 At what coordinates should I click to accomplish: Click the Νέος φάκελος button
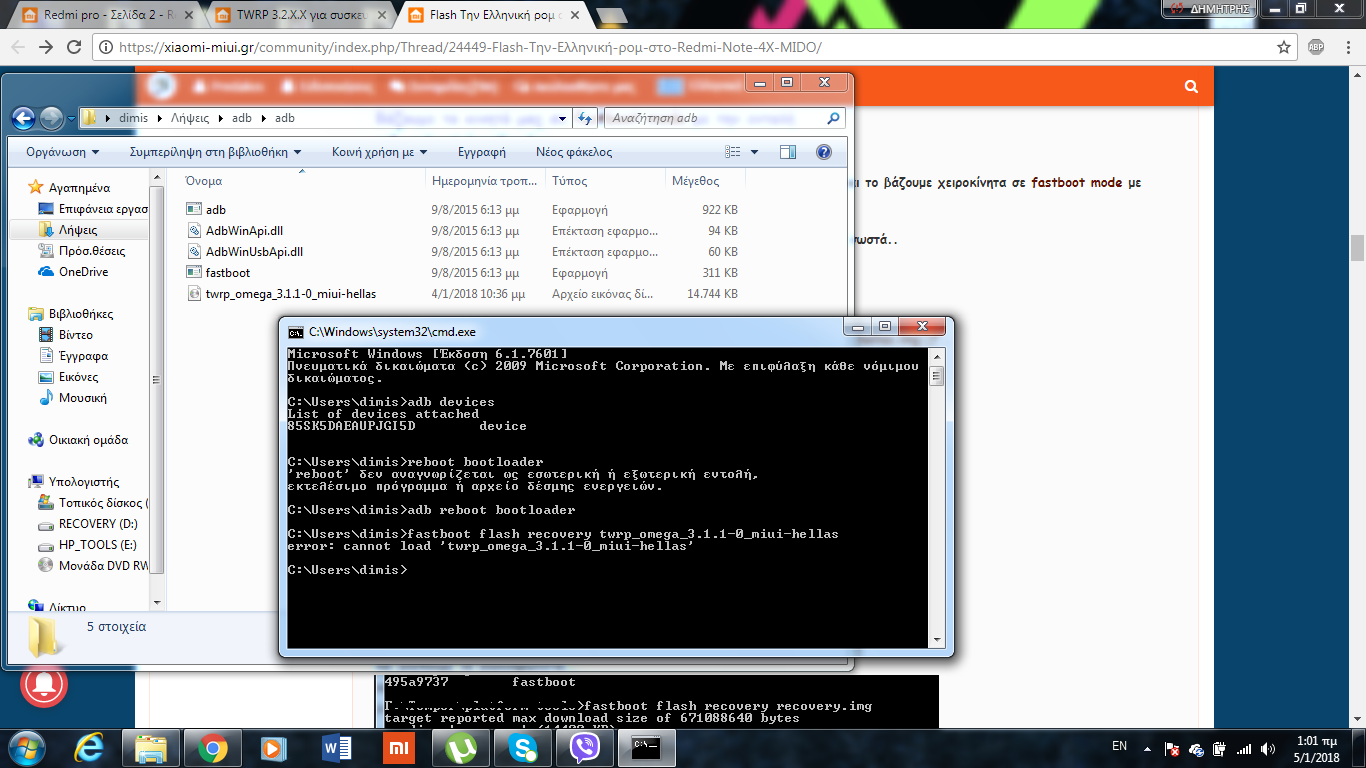tap(574, 152)
